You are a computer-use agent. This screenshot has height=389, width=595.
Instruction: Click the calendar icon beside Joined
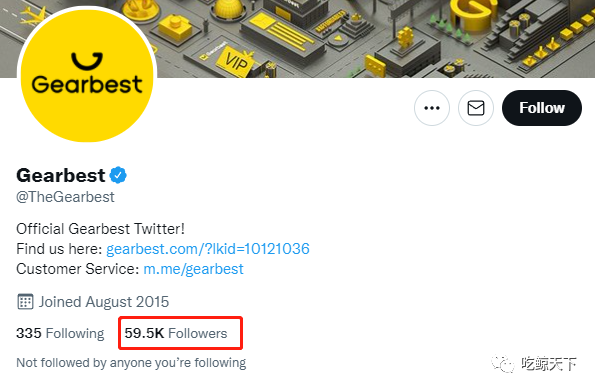tap(25, 302)
